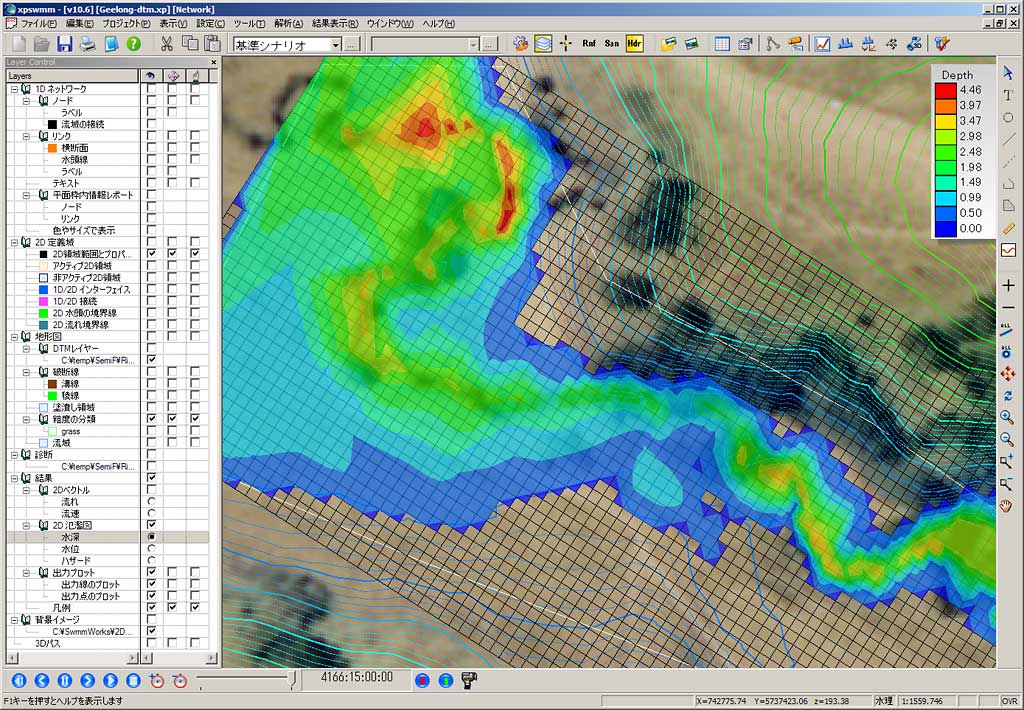The image size is (1024, 710).
Task: Select the hand pan tool
Action: [1008, 506]
